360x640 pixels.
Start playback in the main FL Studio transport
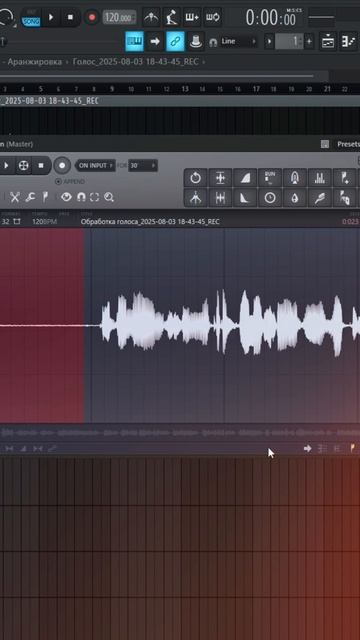pyautogui.click(x=51, y=18)
